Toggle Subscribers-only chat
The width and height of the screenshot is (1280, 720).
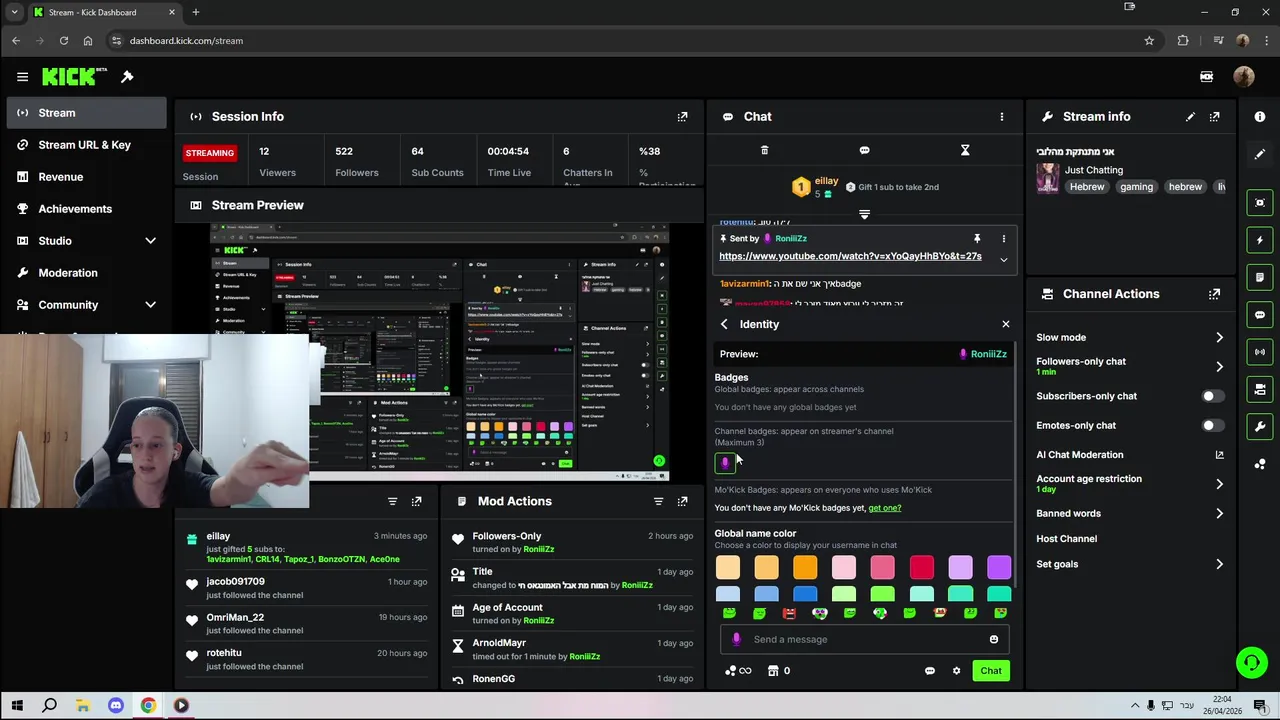point(1212,396)
